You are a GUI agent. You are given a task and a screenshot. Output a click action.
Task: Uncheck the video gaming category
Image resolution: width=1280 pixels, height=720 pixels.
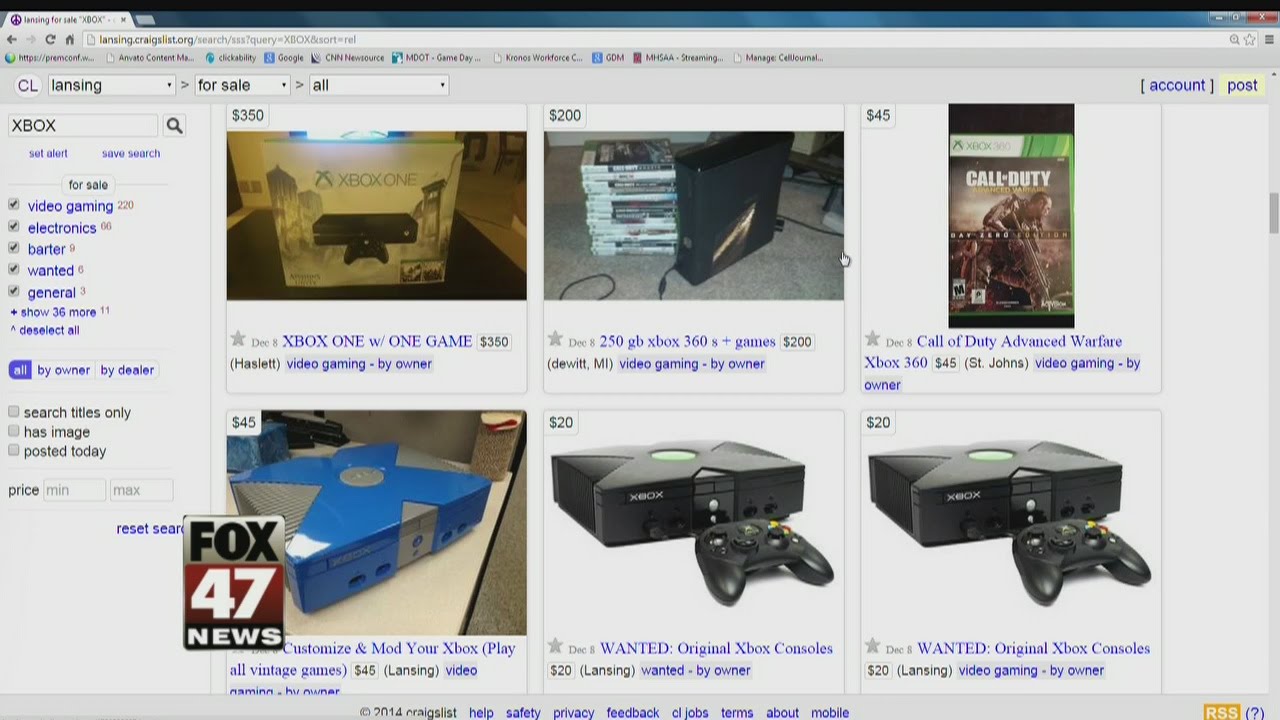tap(14, 204)
